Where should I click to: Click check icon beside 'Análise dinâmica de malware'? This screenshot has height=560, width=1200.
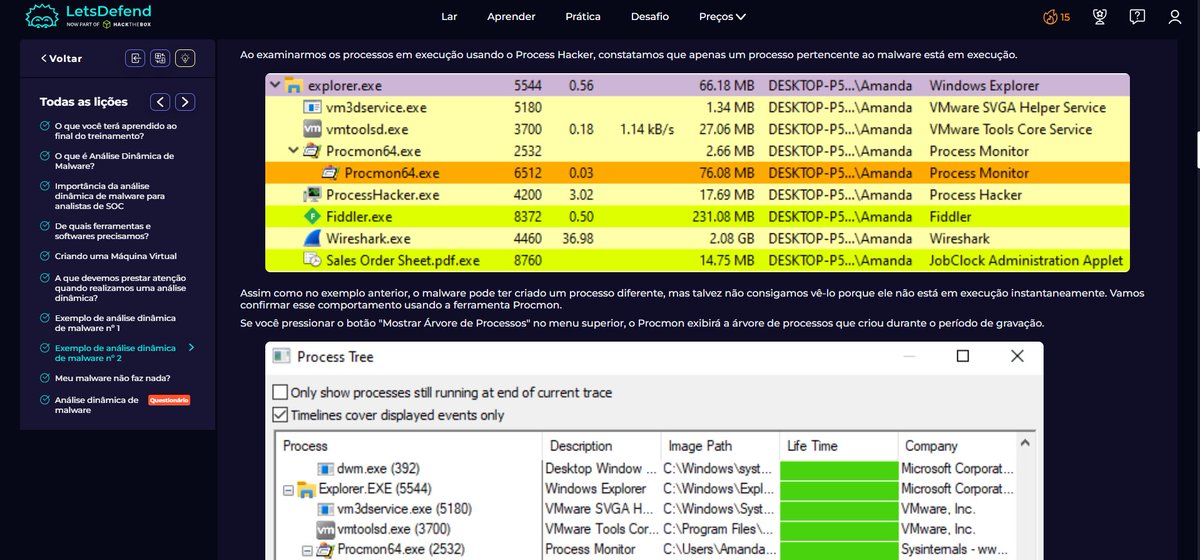45,400
